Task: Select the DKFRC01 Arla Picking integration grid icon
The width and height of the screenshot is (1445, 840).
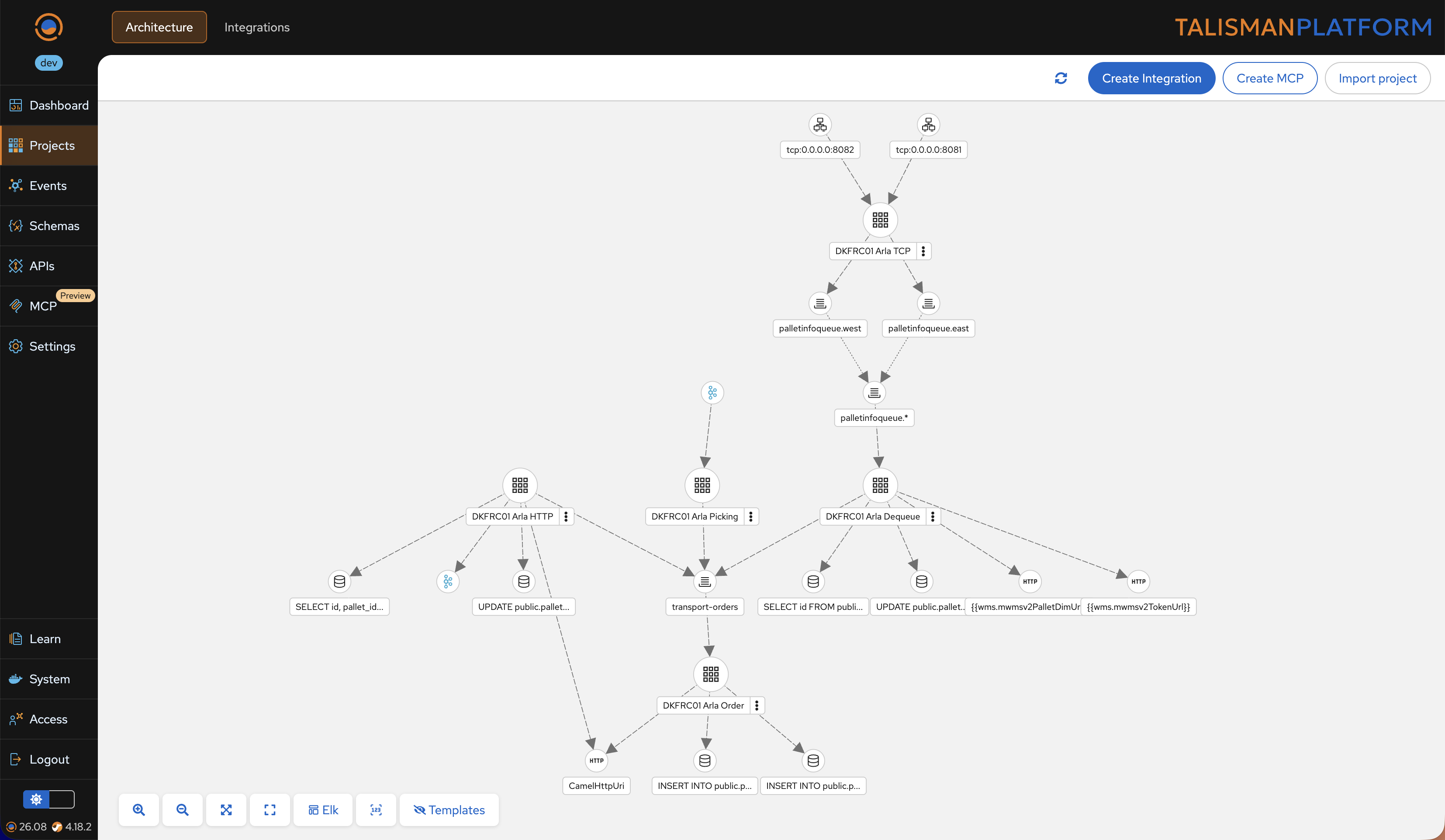Action: tap(702, 485)
